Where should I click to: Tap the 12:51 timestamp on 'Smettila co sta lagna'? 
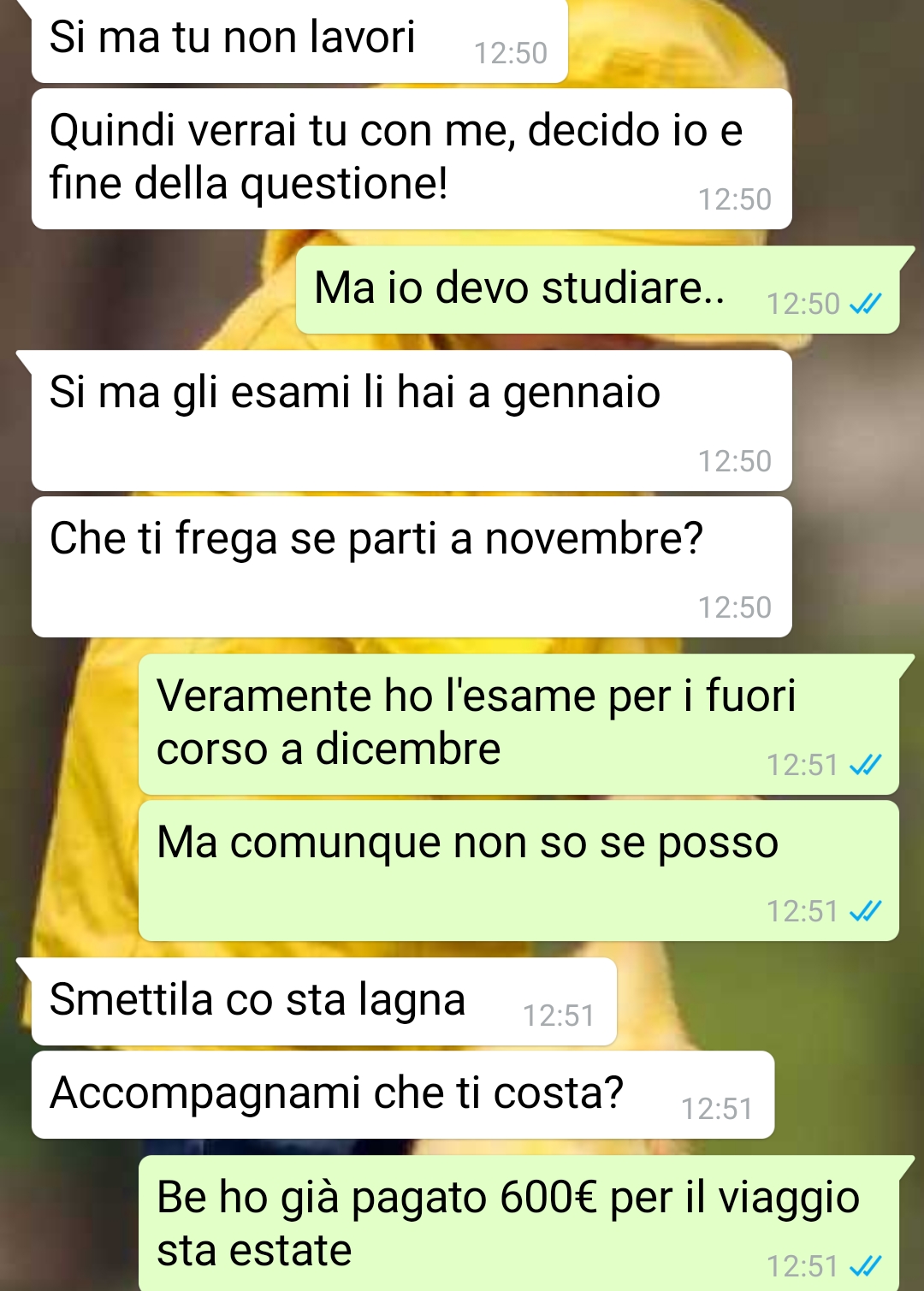(559, 1016)
